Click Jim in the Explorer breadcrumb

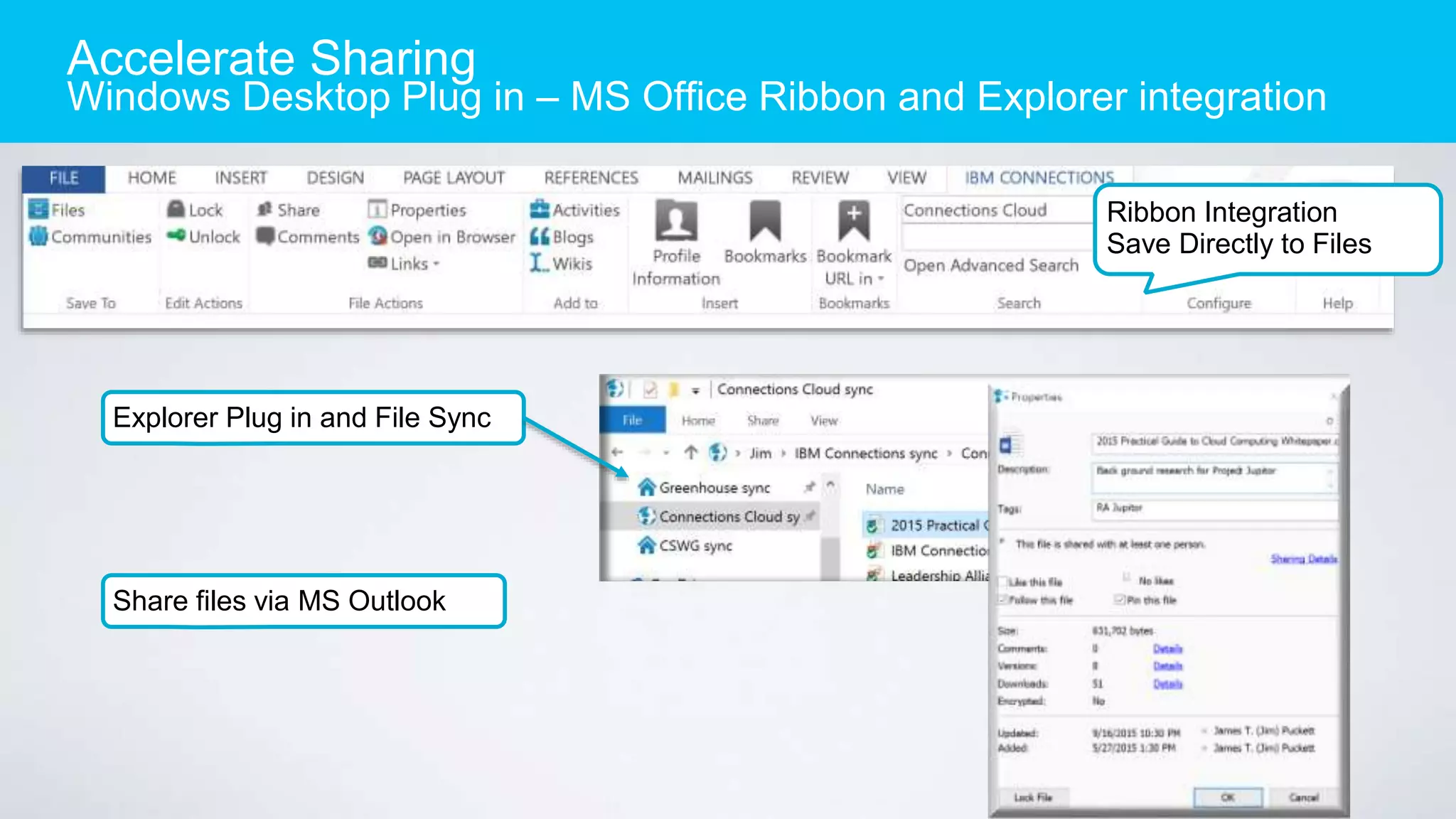(760, 453)
